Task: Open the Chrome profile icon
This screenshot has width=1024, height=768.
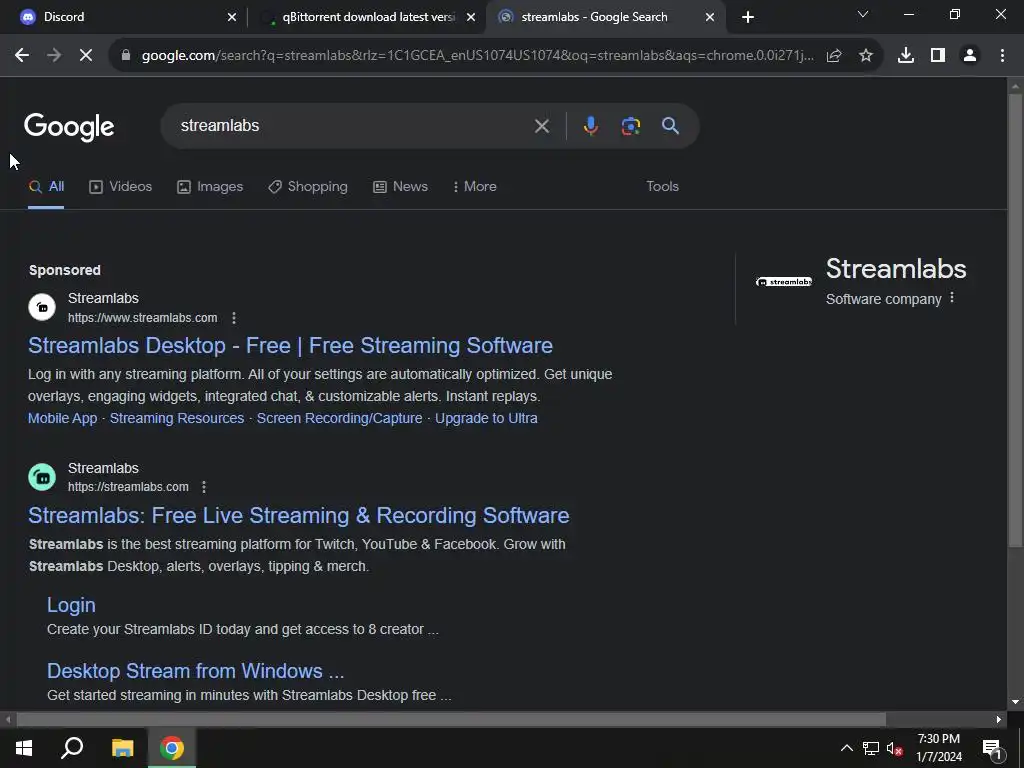Action: click(x=970, y=56)
